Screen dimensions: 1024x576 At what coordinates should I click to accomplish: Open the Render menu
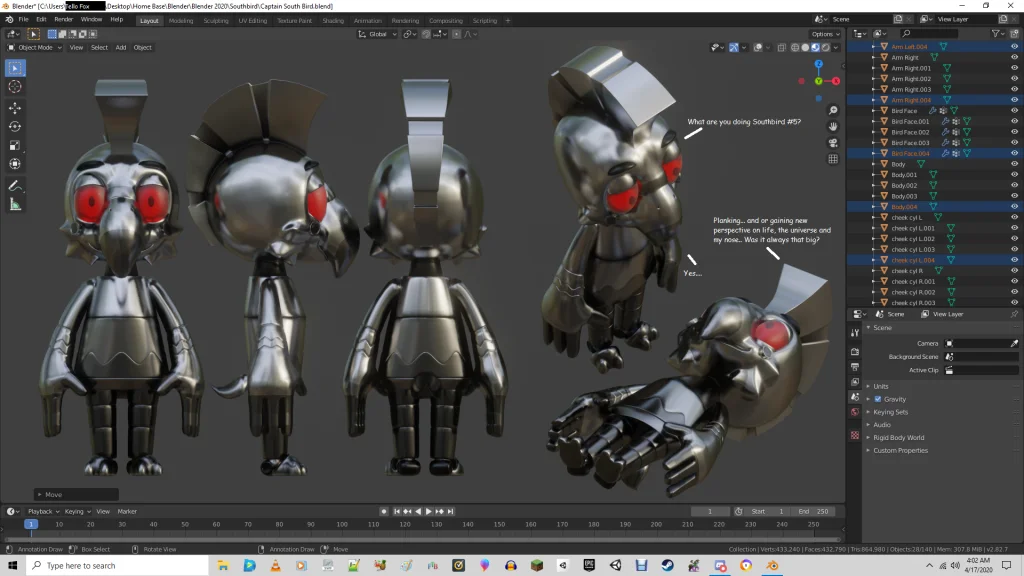point(63,20)
